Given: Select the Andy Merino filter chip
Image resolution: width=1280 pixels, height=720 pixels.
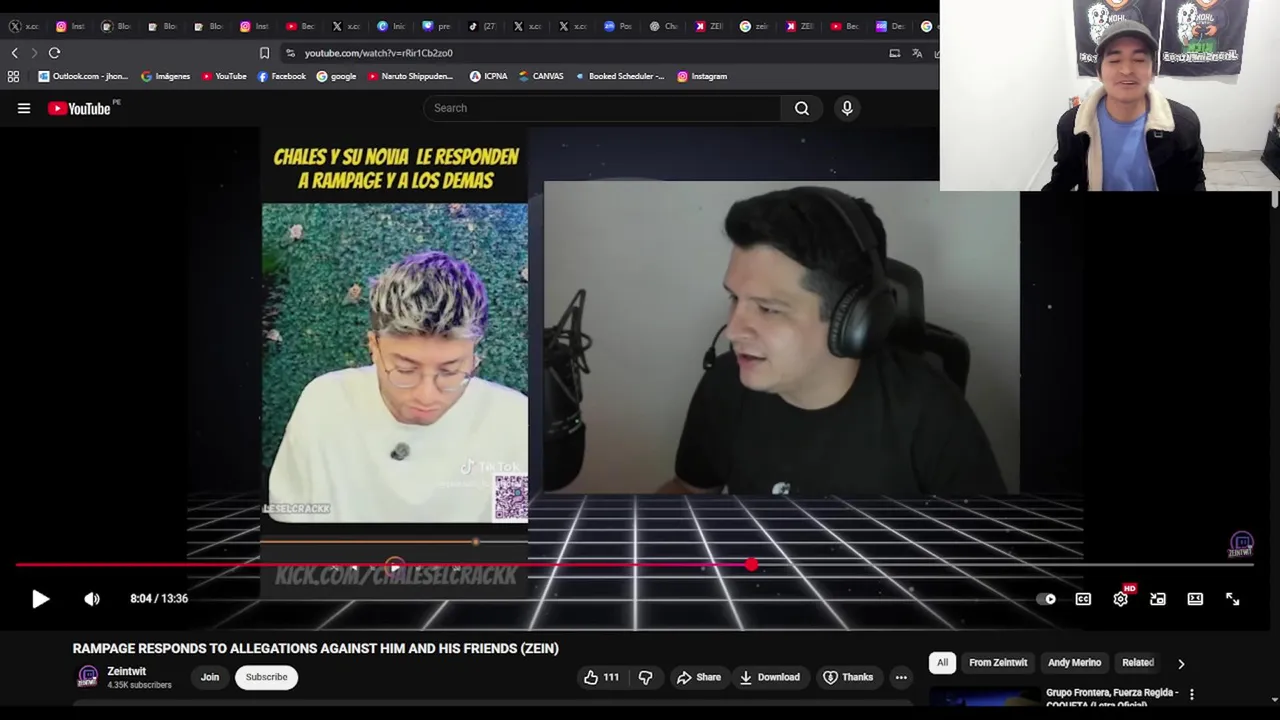Looking at the screenshot, I should click(1074, 662).
